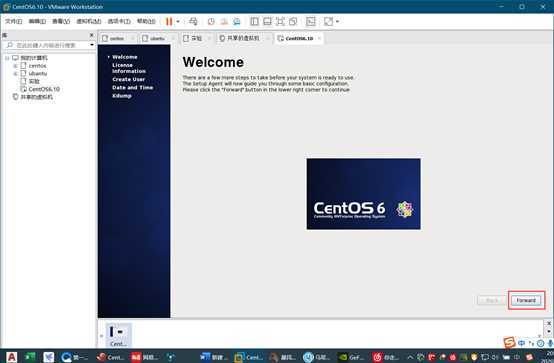The width and height of the screenshot is (554, 363).
Task: Click the Forward button
Action: [526, 300]
